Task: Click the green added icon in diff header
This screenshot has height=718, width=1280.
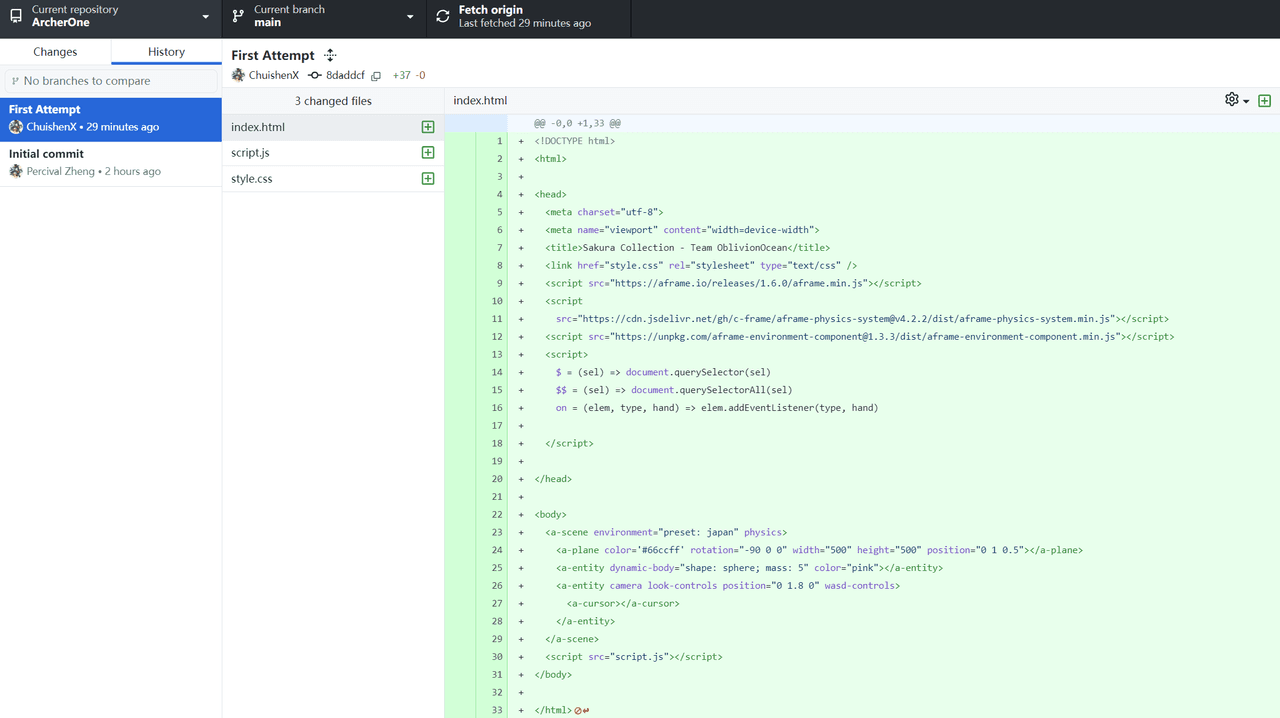Action: pyautogui.click(x=1265, y=101)
